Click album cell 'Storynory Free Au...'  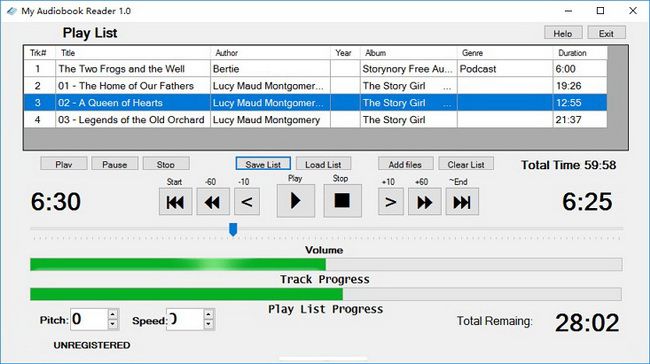(x=407, y=69)
